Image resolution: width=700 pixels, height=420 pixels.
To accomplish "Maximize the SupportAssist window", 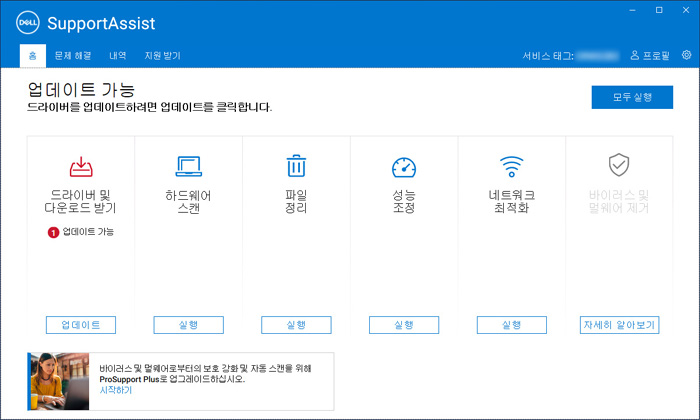I will [x=659, y=10].
